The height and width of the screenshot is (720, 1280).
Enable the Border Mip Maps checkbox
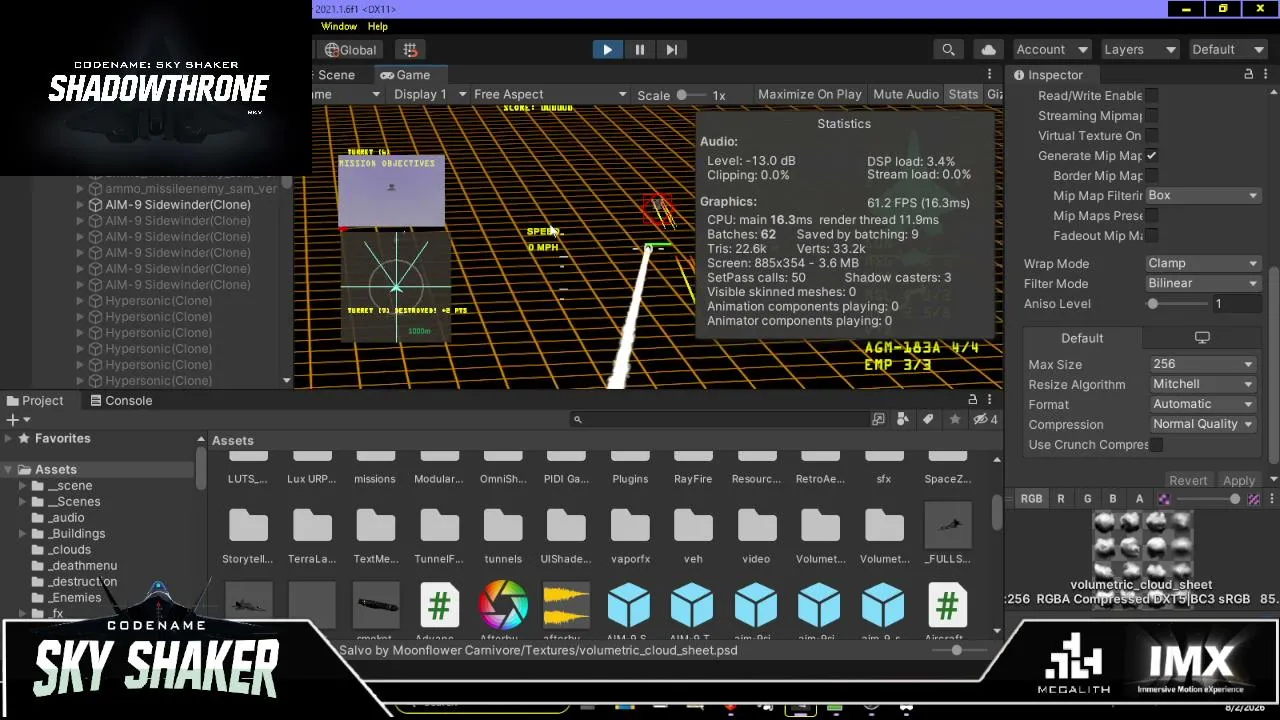tap(1152, 175)
